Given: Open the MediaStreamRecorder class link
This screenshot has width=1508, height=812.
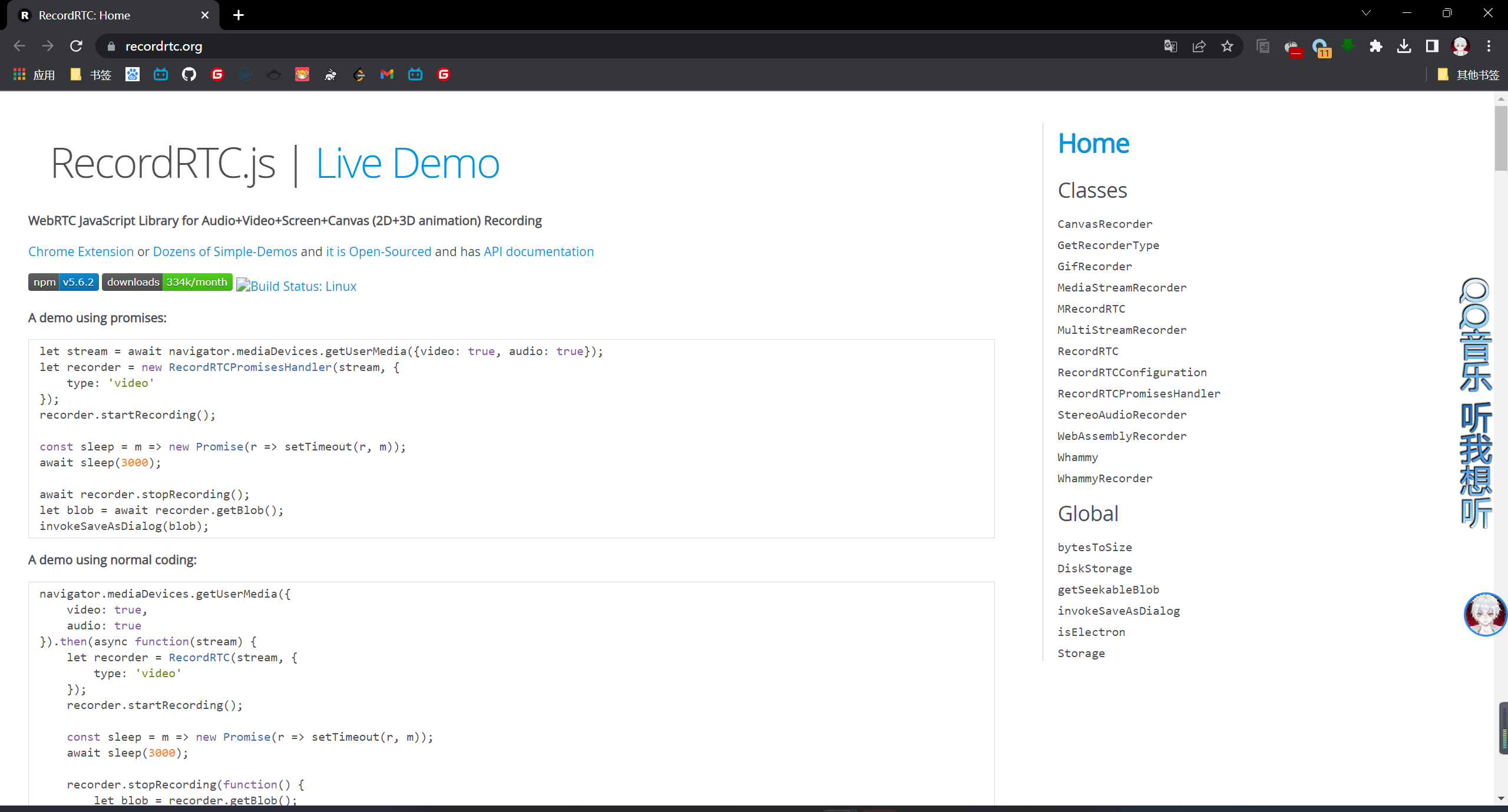Looking at the screenshot, I should click(1122, 288).
